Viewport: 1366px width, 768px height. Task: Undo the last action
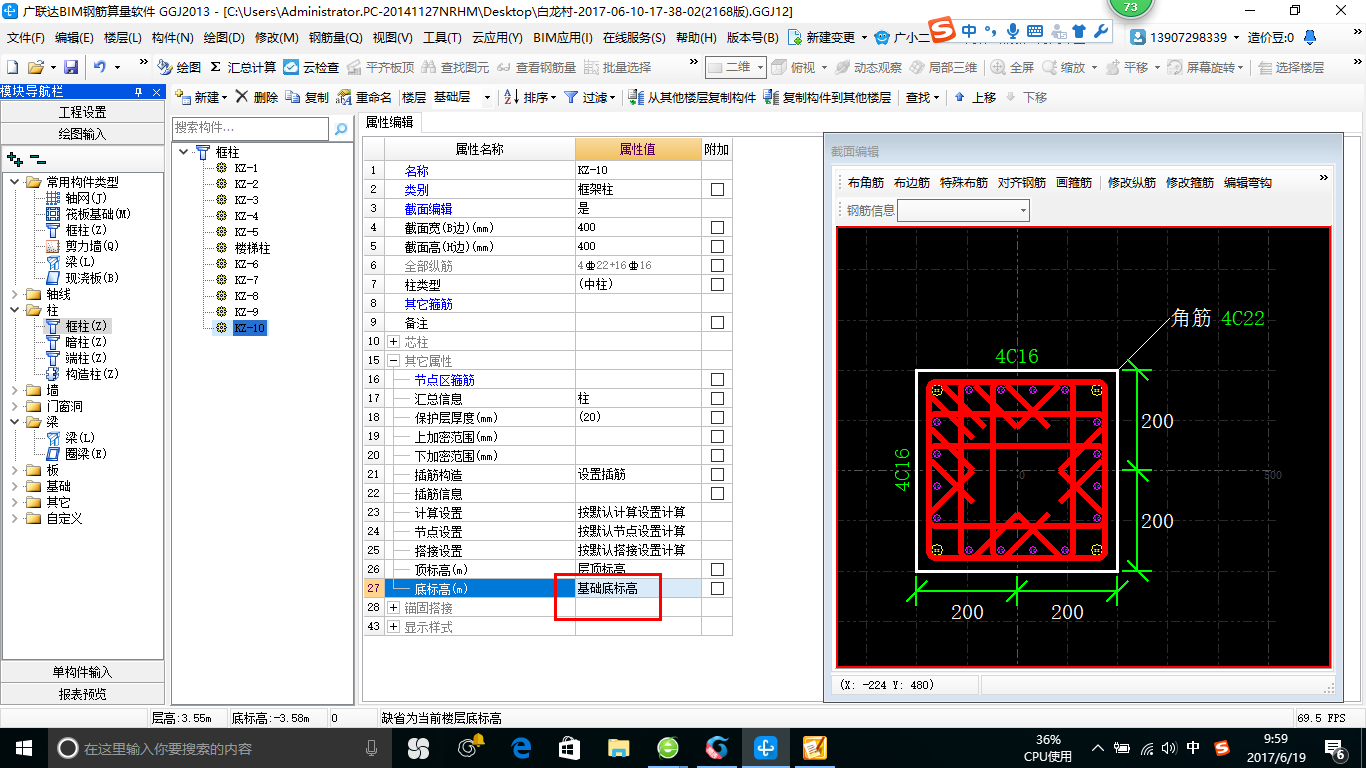pyautogui.click(x=100, y=67)
